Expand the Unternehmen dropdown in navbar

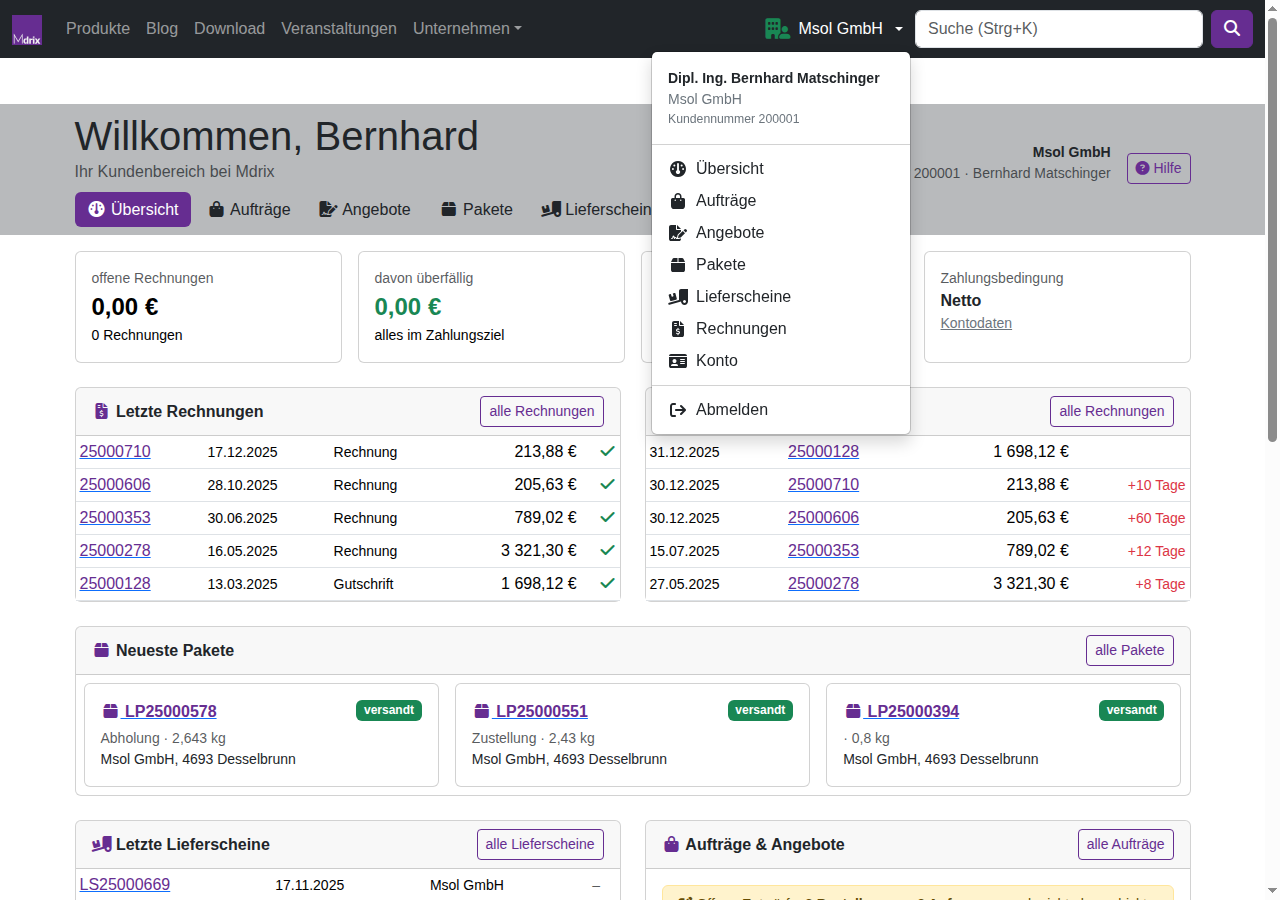pos(467,29)
